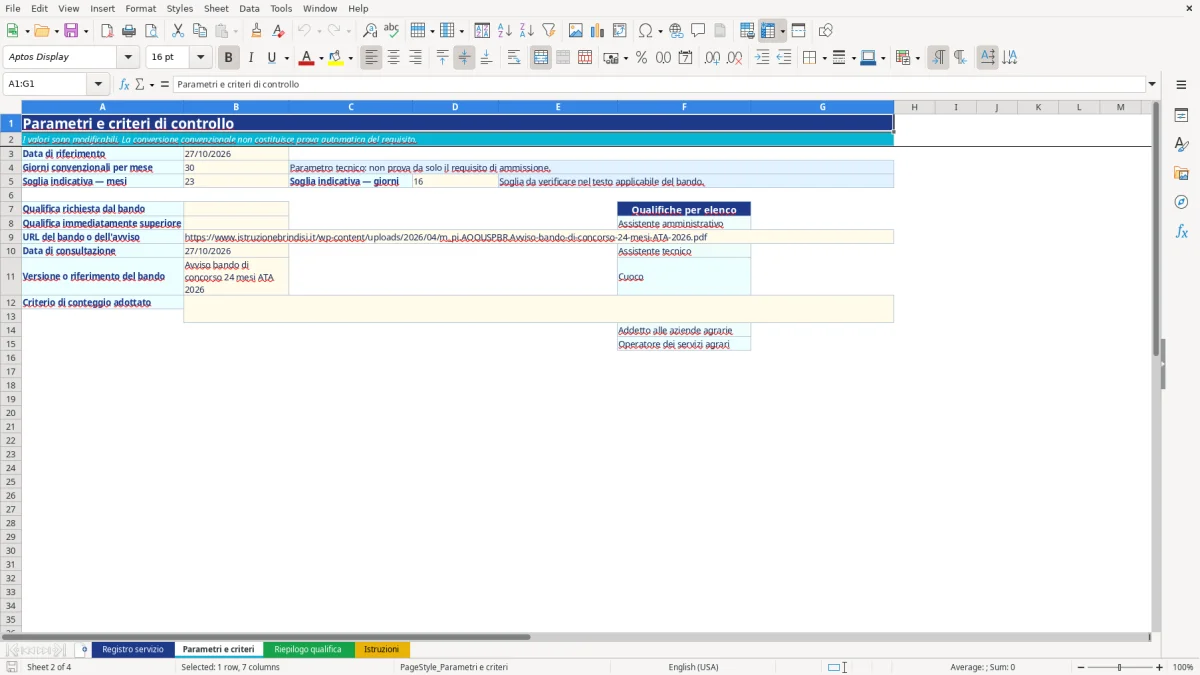Viewport: 1200px width, 675px height.
Task: Open the Sheet menu
Action: pyautogui.click(x=216, y=8)
